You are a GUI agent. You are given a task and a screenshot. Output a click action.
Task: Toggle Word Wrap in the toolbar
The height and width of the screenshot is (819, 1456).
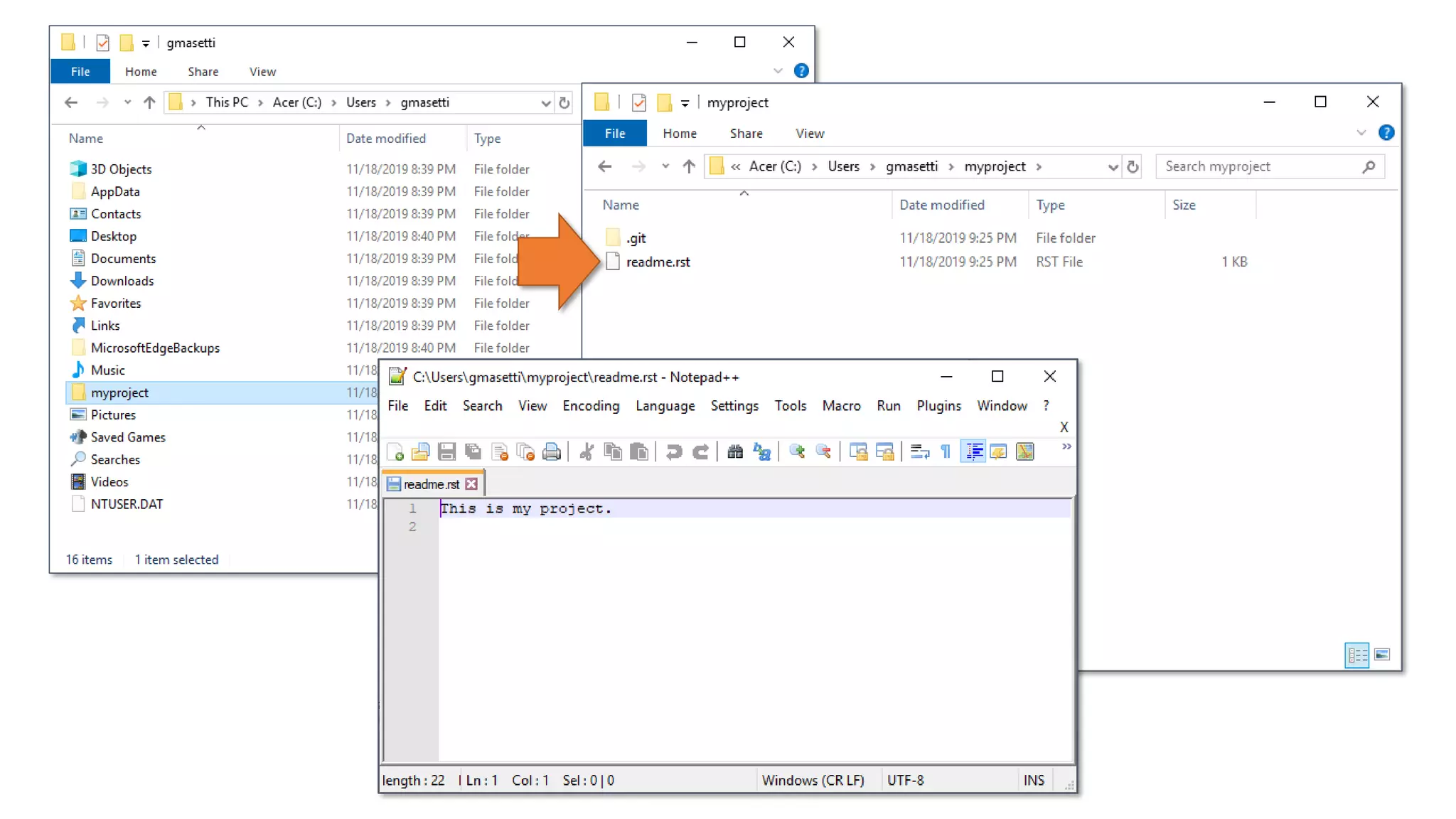(919, 451)
